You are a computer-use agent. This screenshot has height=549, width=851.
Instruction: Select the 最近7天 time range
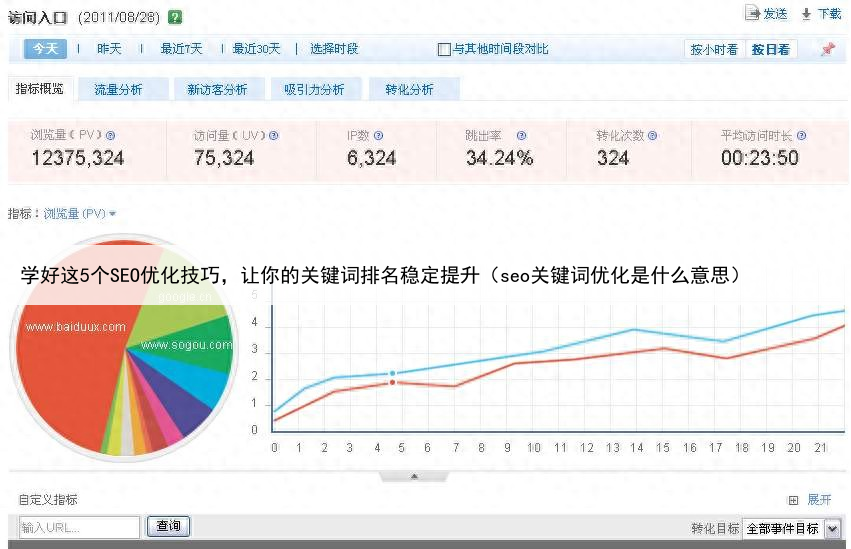(181, 49)
